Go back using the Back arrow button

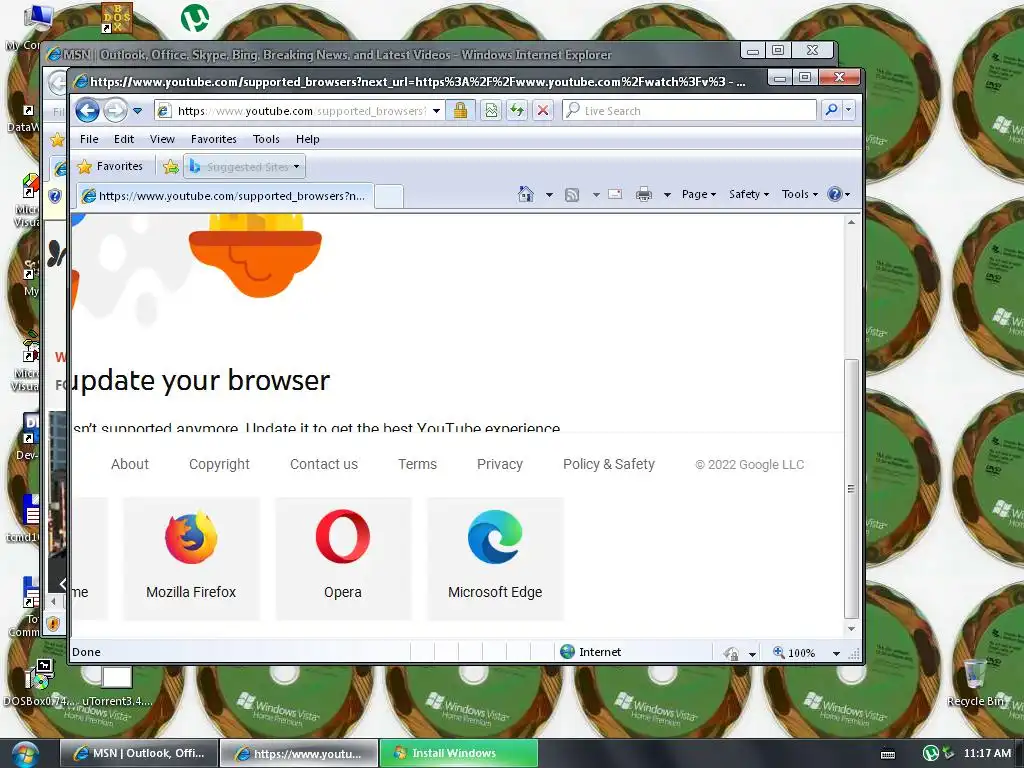click(x=87, y=110)
